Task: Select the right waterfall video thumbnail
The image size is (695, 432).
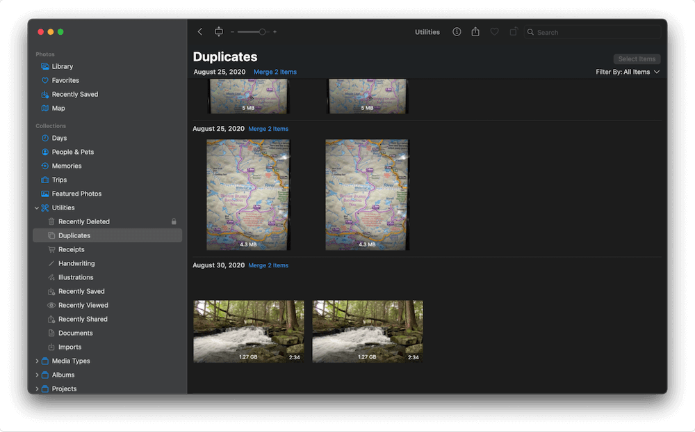Action: tap(367, 331)
